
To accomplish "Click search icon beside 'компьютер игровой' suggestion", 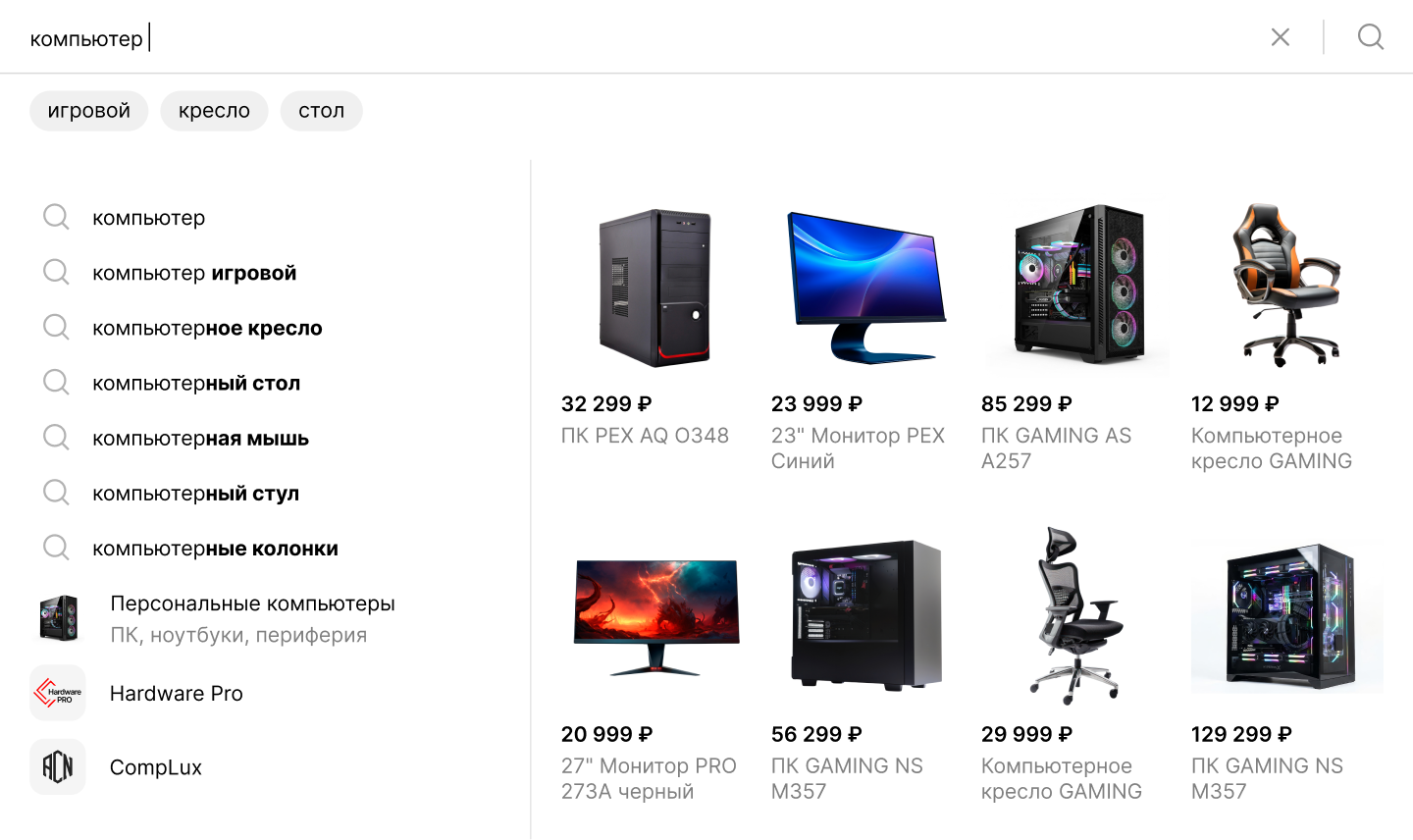I will point(57,272).
